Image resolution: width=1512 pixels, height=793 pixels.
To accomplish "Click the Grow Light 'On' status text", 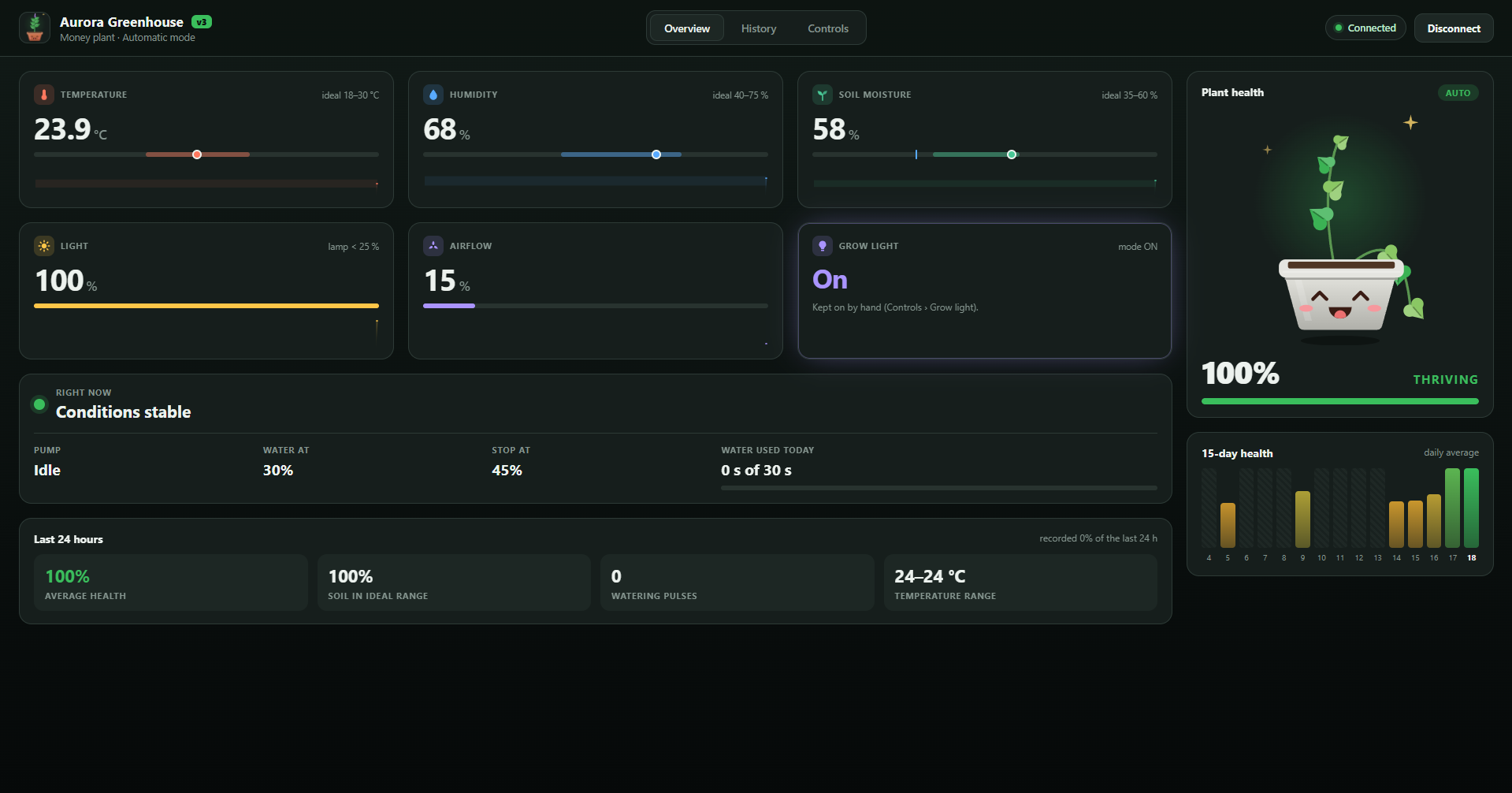I will [830, 280].
